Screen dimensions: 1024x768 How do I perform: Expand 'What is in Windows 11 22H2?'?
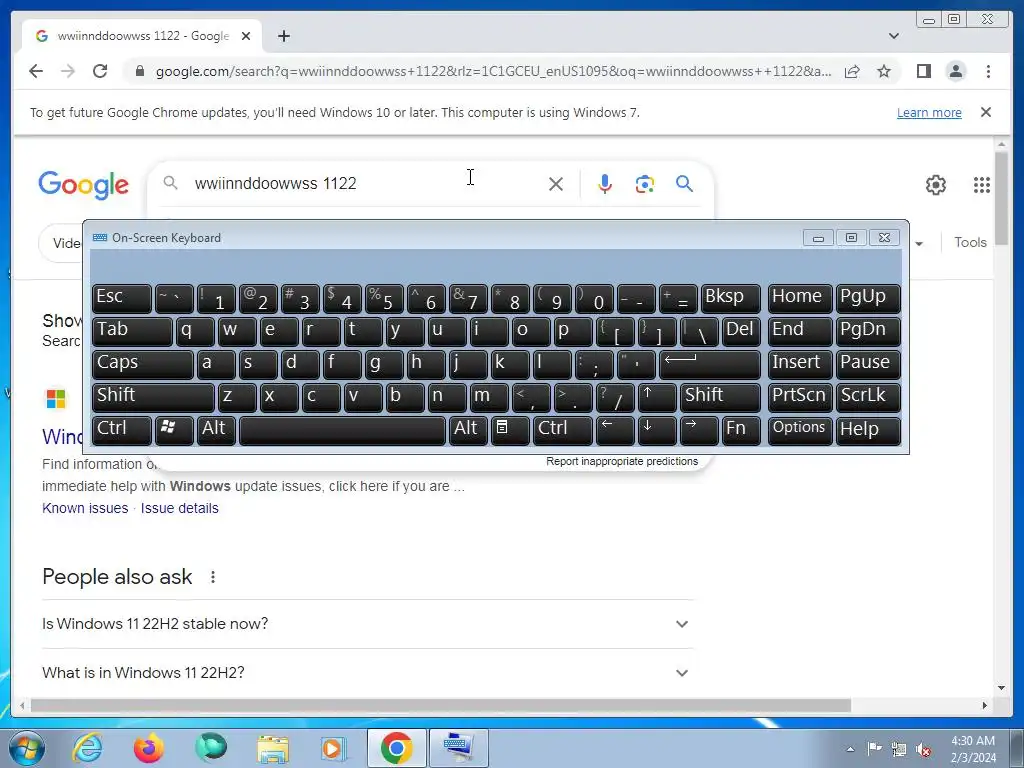tap(367, 673)
